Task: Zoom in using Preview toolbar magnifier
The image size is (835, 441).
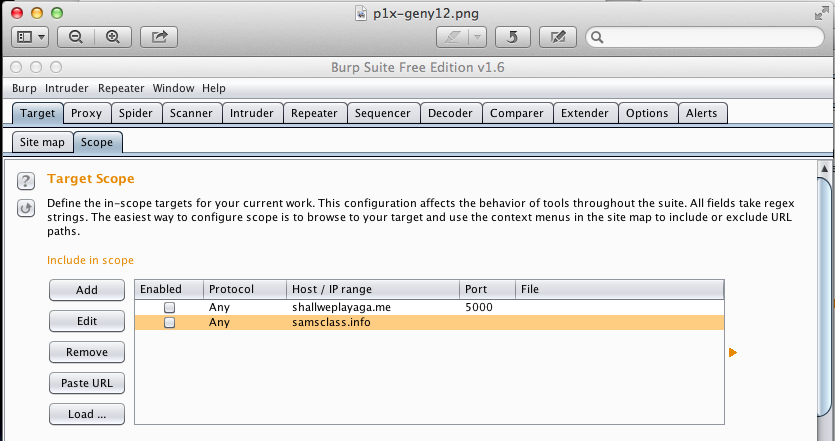Action: click(x=112, y=37)
